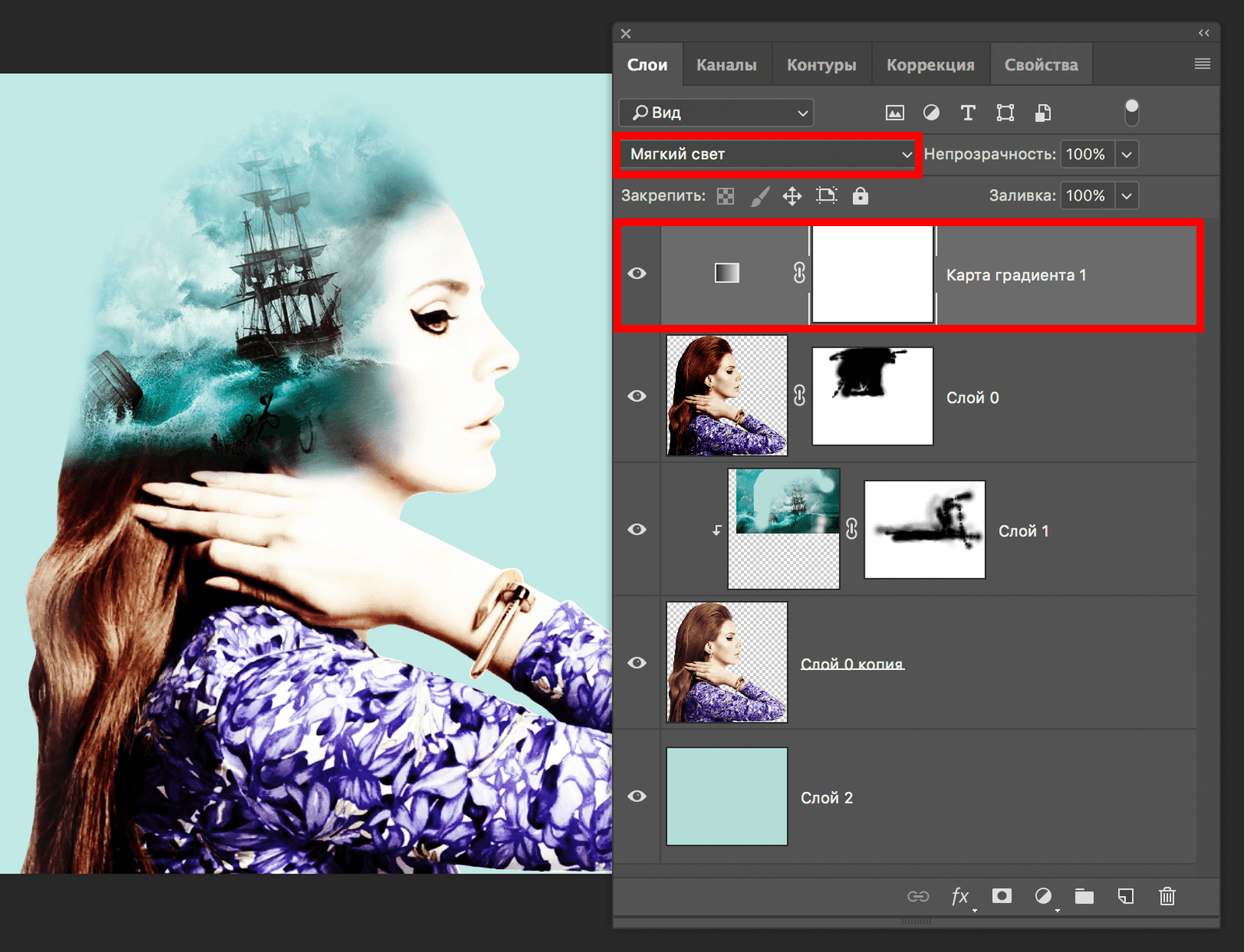Click the fx layer style icon
Image resolution: width=1244 pixels, height=952 pixels.
pyautogui.click(x=960, y=896)
